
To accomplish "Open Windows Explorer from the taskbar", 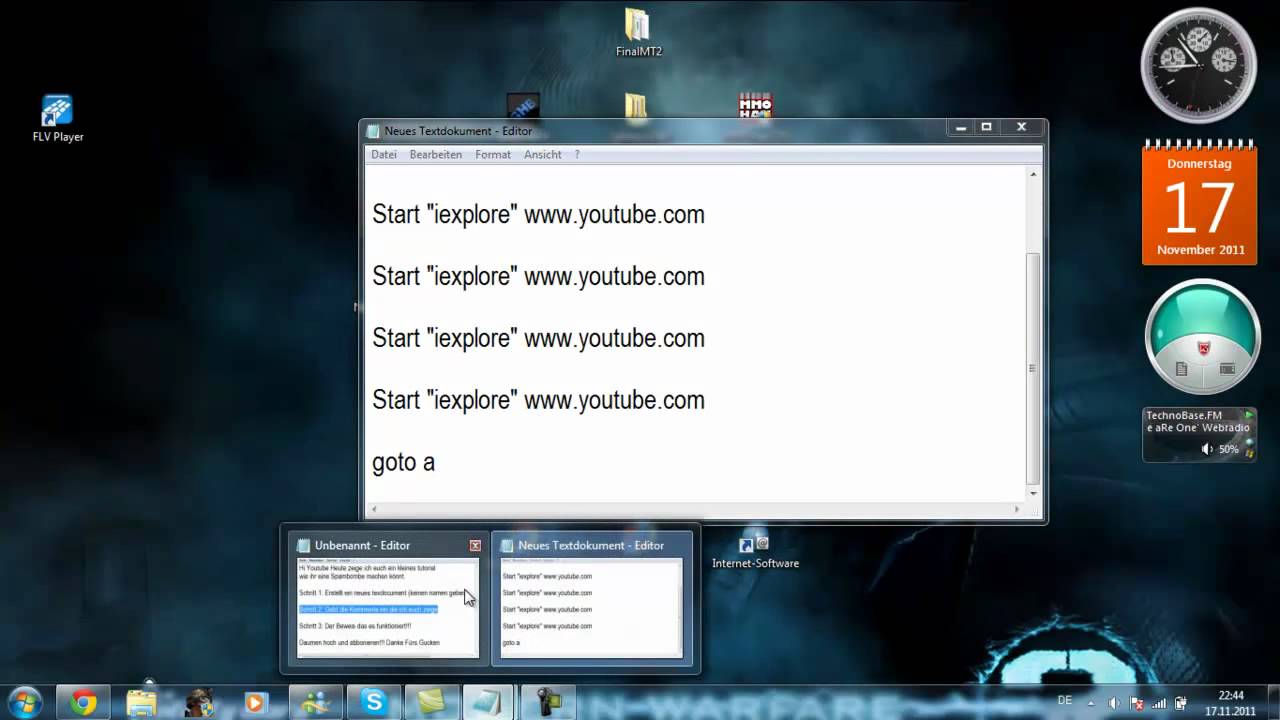I will (x=142, y=703).
